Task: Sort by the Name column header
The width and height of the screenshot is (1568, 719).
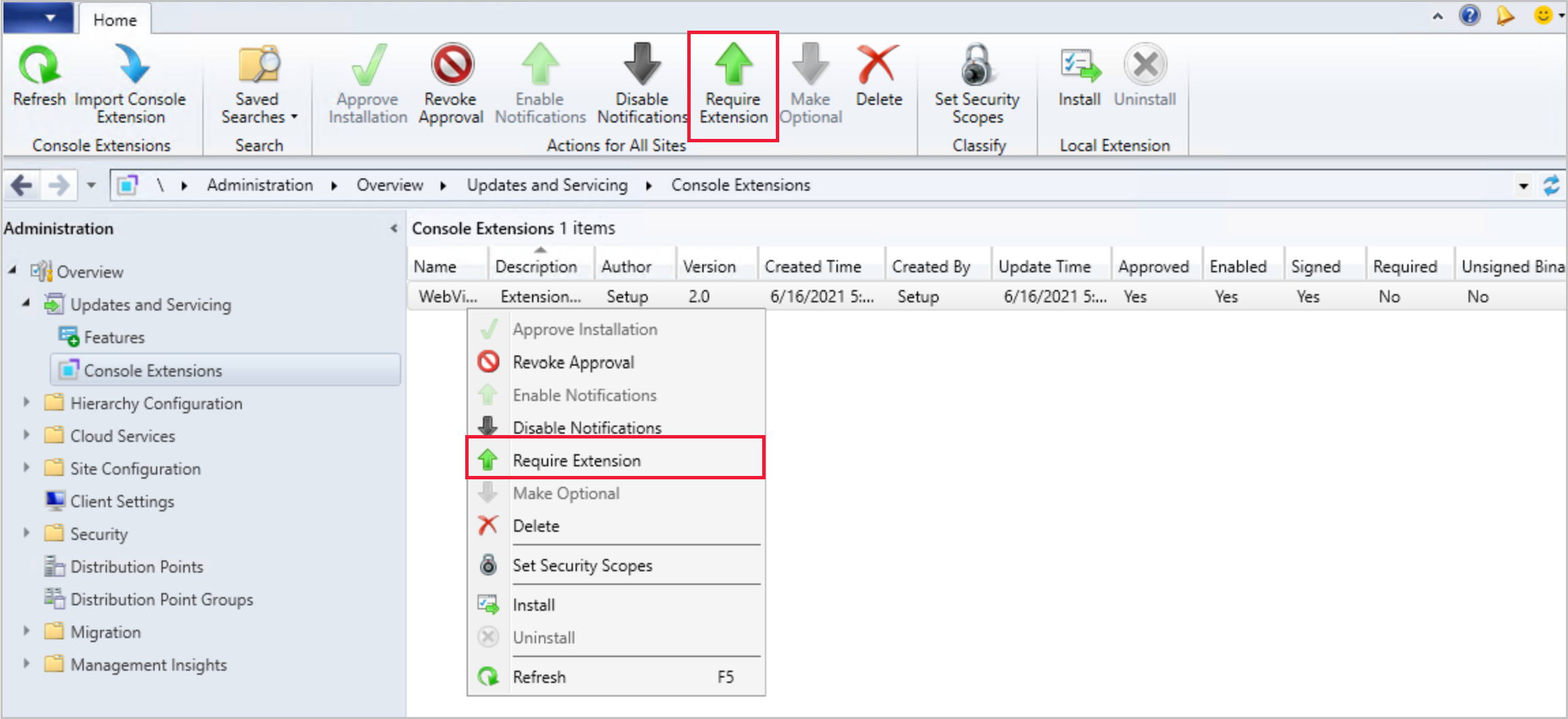Action: [448, 266]
